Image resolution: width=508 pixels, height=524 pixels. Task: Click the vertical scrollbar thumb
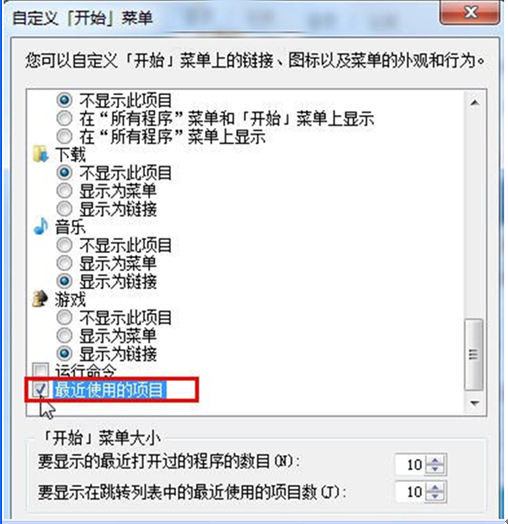[x=474, y=355]
